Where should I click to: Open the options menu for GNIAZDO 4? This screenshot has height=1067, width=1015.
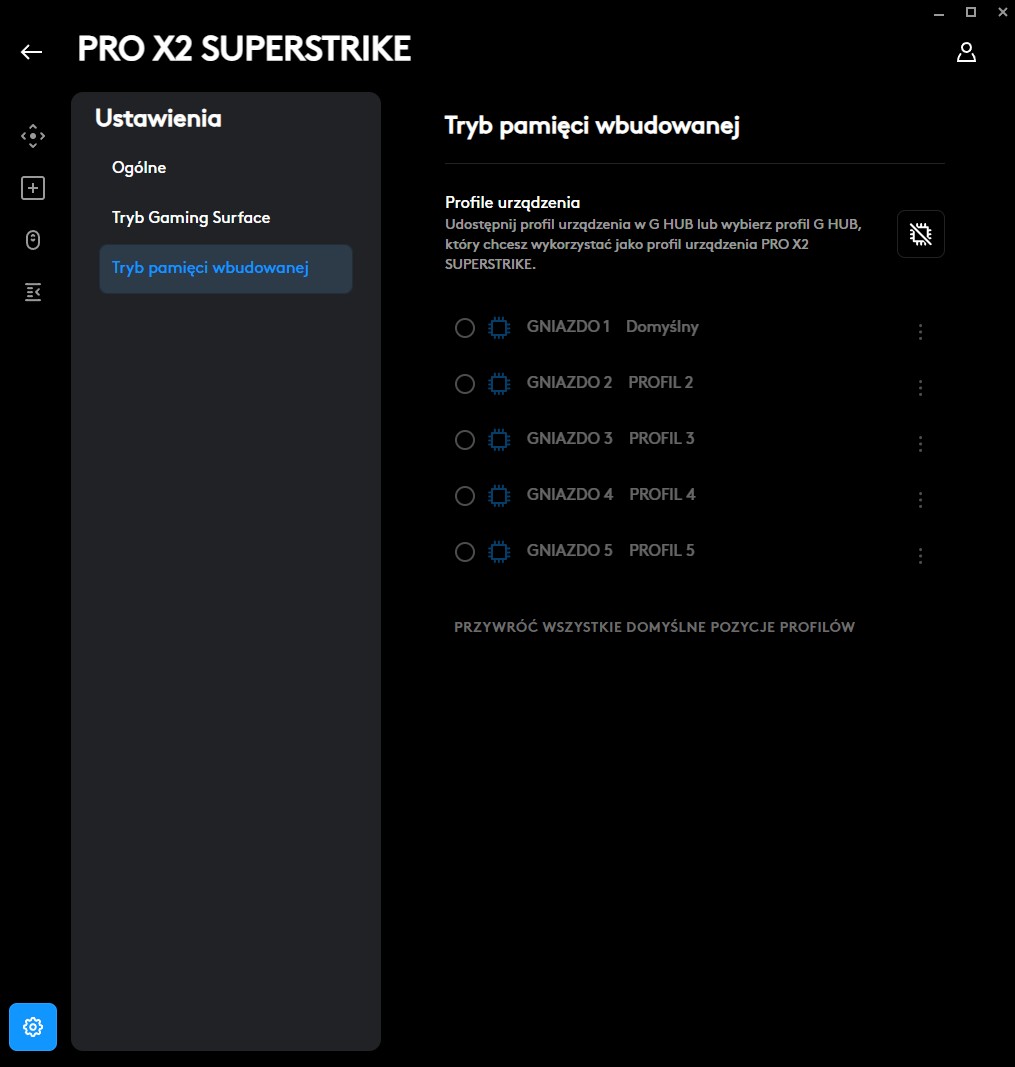coord(921,500)
